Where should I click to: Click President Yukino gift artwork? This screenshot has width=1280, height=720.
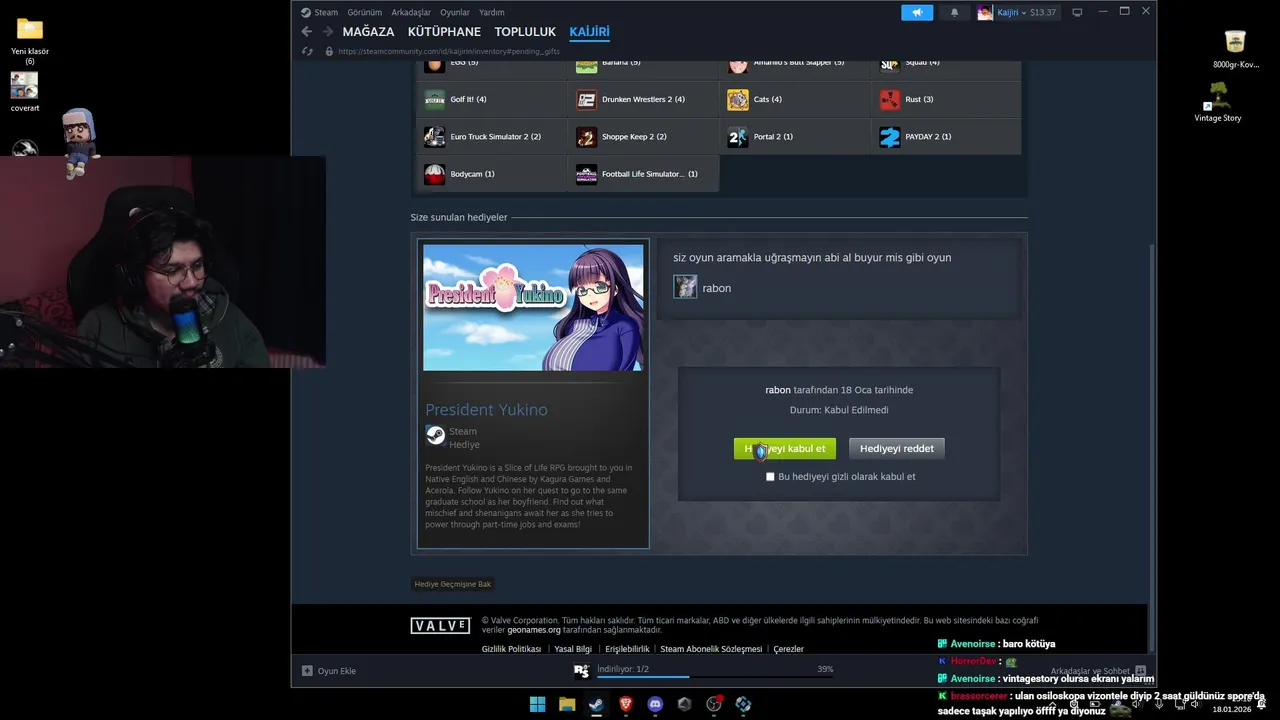point(533,307)
